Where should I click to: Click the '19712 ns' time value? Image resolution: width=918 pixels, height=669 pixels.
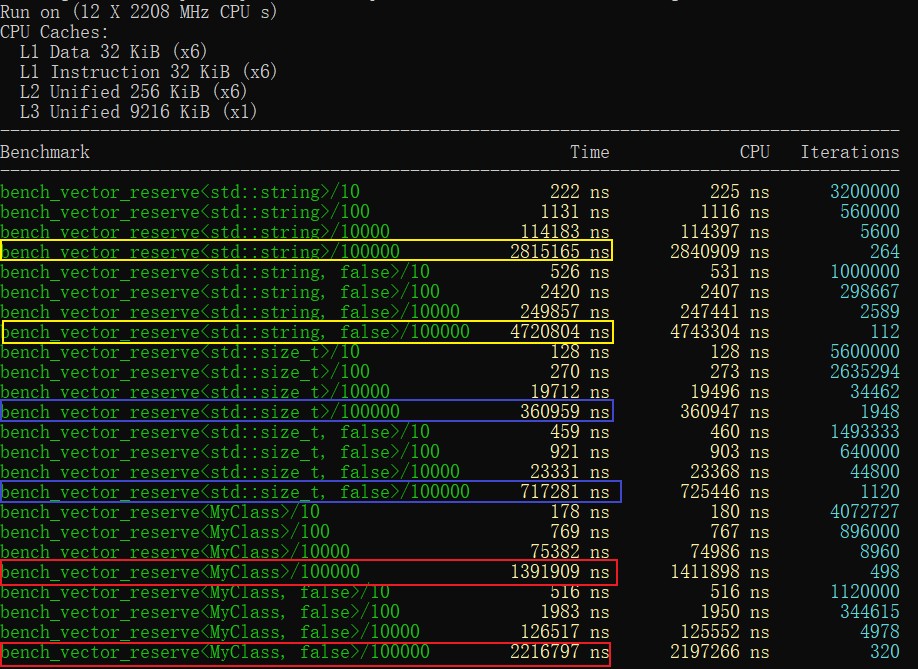(570, 392)
